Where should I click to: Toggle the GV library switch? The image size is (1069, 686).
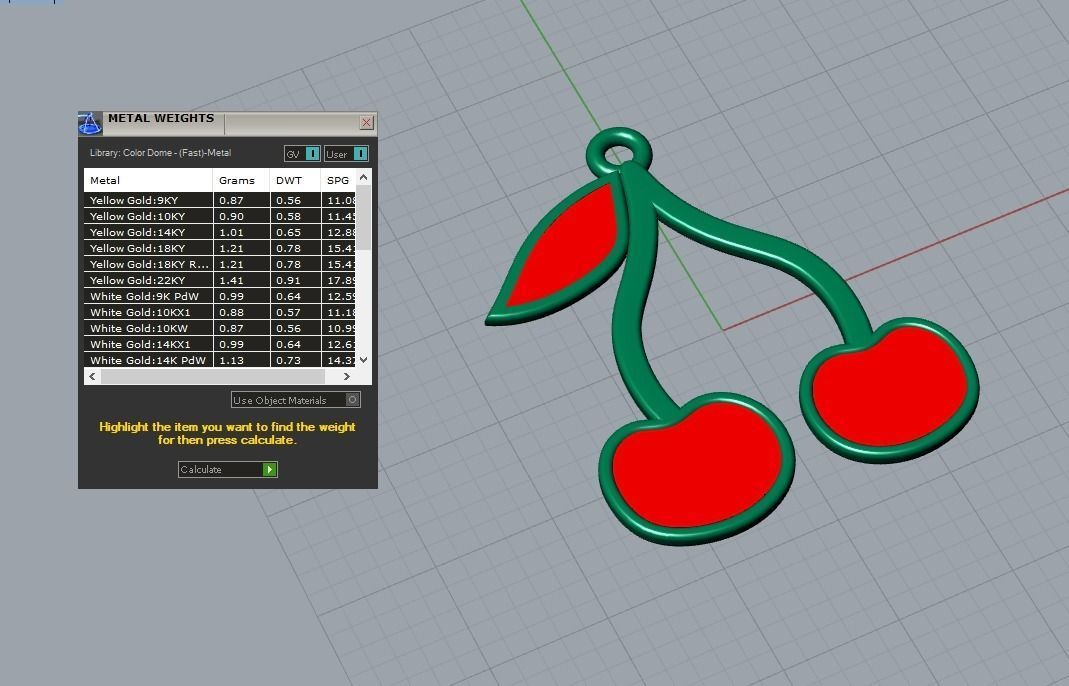pos(302,153)
